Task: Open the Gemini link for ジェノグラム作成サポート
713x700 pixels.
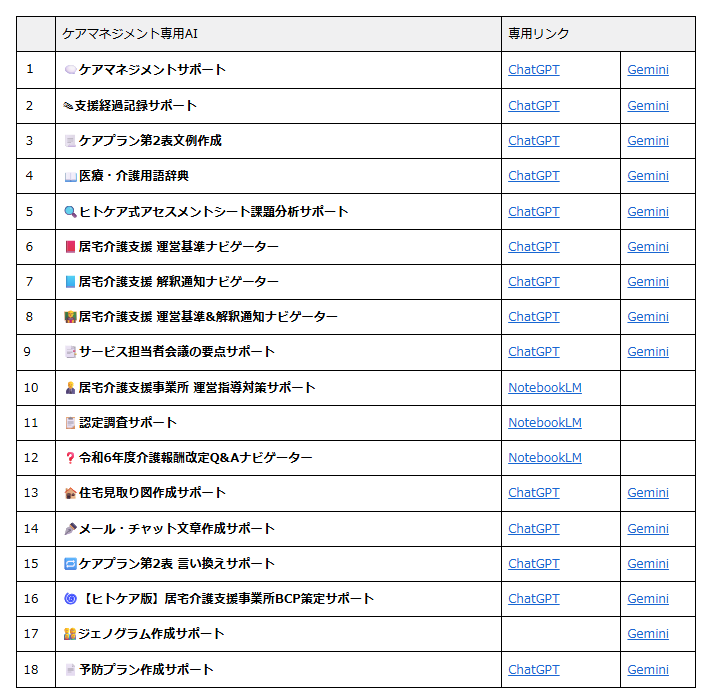Action: [x=648, y=633]
